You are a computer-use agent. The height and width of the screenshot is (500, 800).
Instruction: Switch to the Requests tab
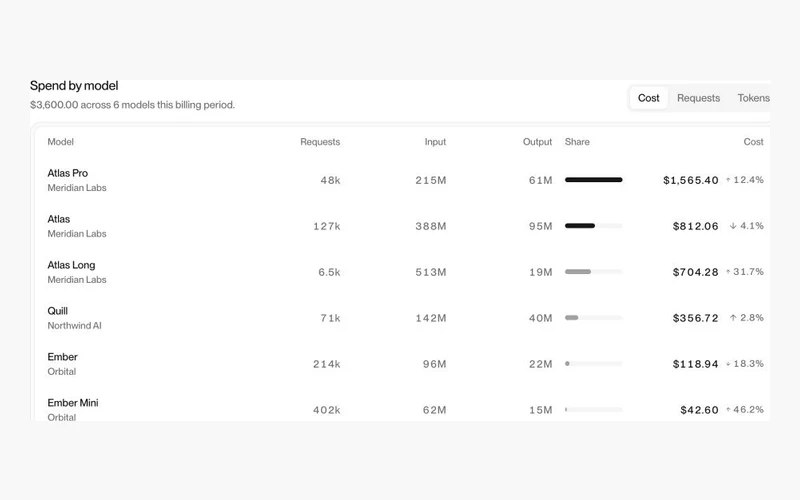tap(698, 98)
